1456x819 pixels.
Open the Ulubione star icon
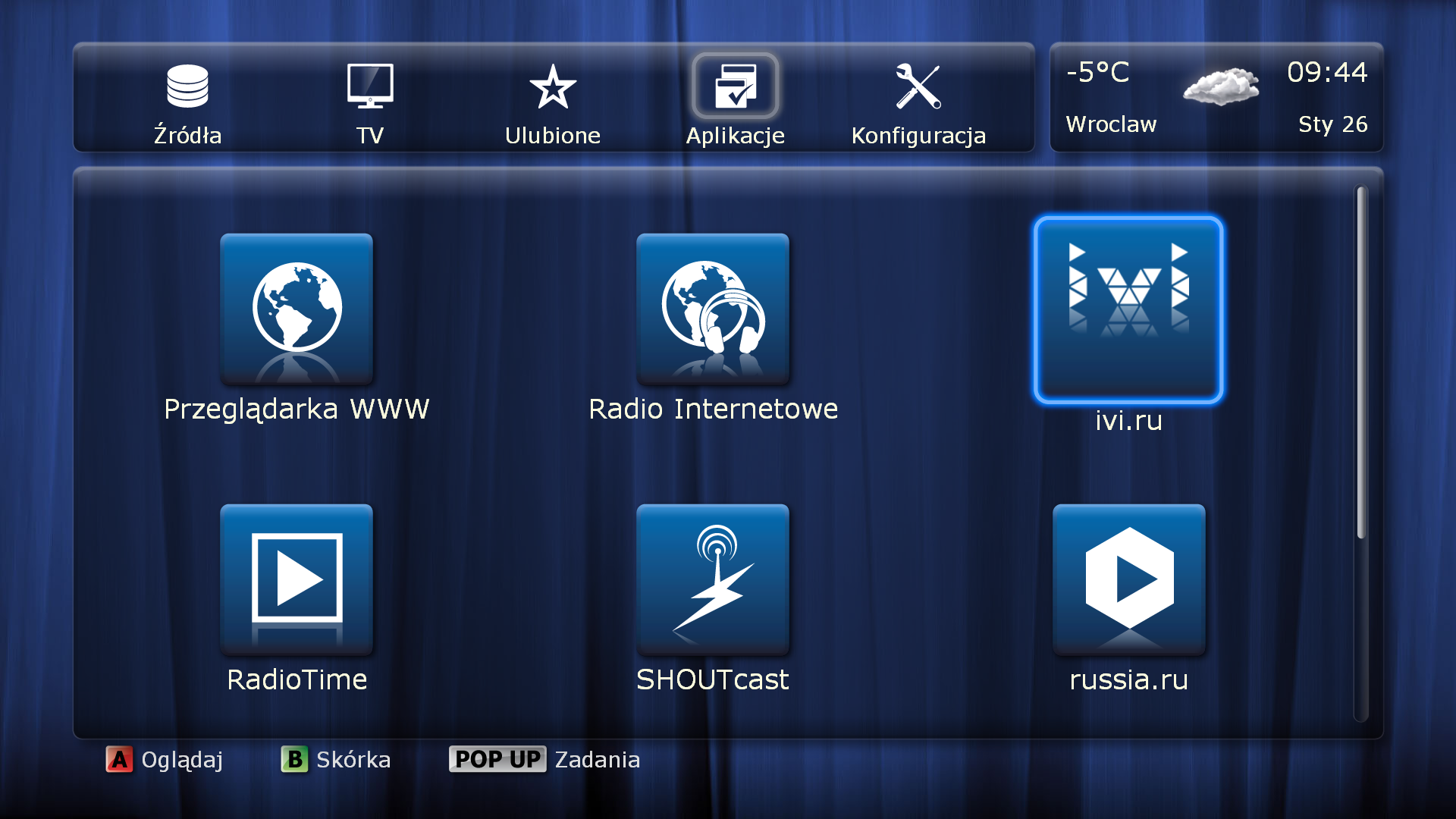(553, 86)
